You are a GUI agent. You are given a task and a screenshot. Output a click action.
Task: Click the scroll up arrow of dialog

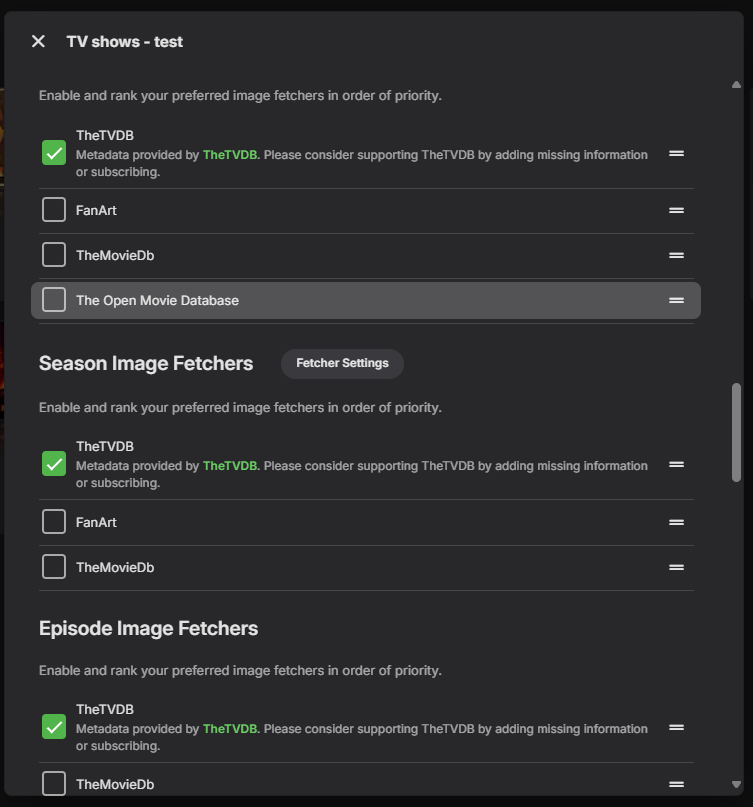point(737,85)
